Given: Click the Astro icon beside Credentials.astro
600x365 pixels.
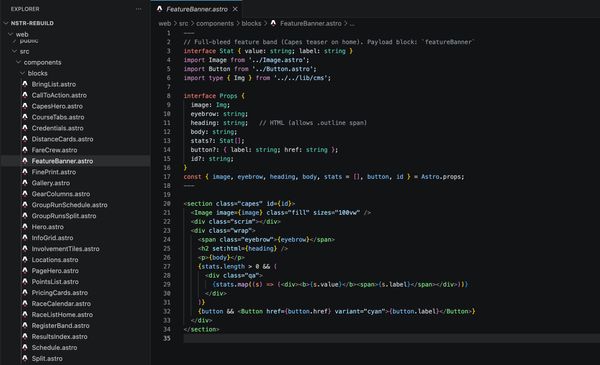Looking at the screenshot, I should tap(25, 128).
